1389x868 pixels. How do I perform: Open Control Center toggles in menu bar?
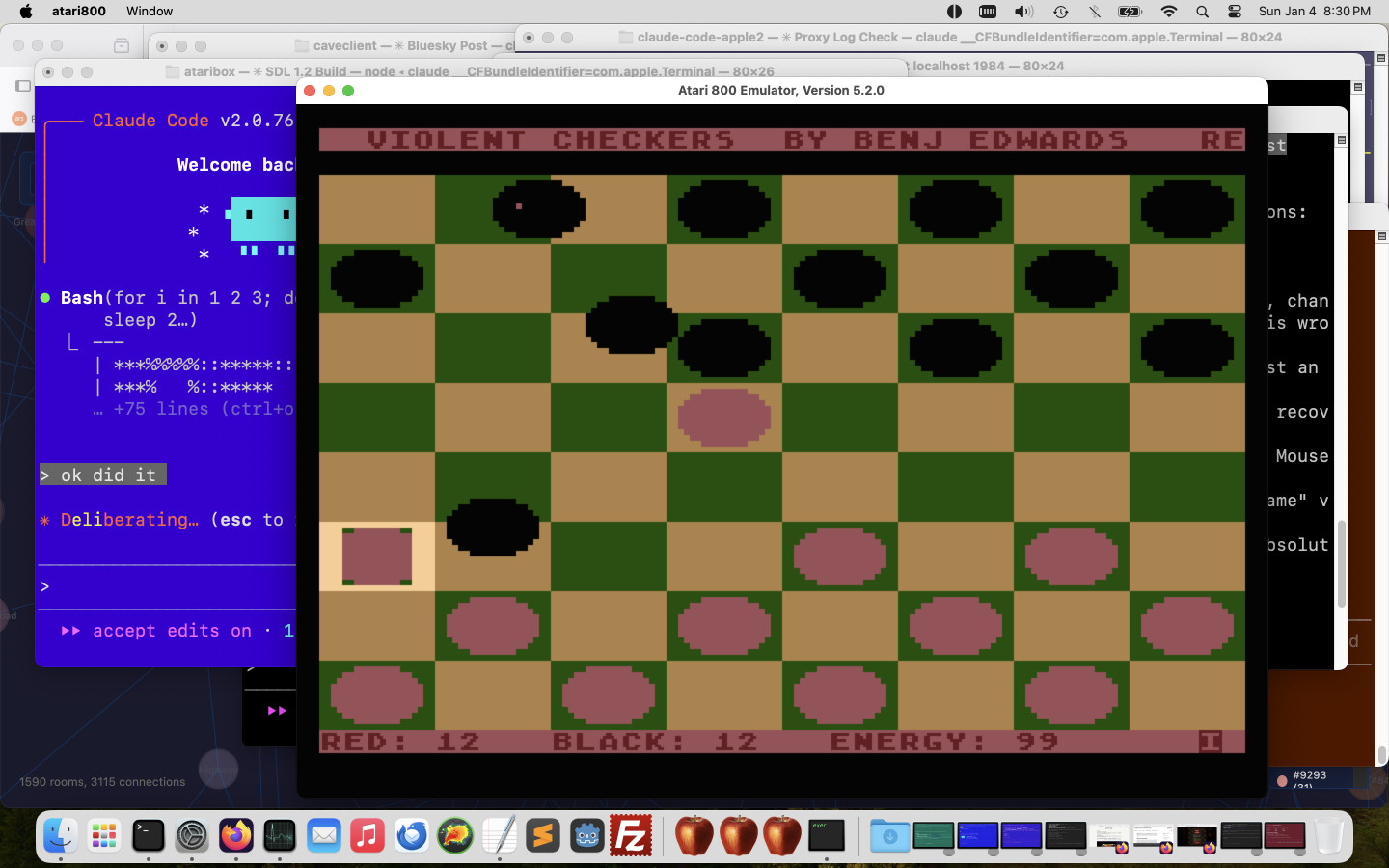point(1235,12)
